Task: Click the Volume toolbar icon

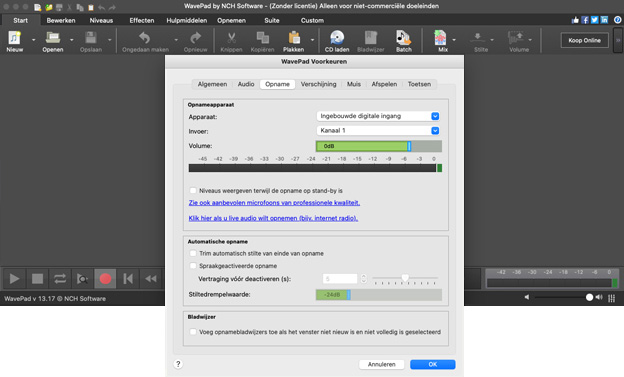Action: tap(516, 38)
